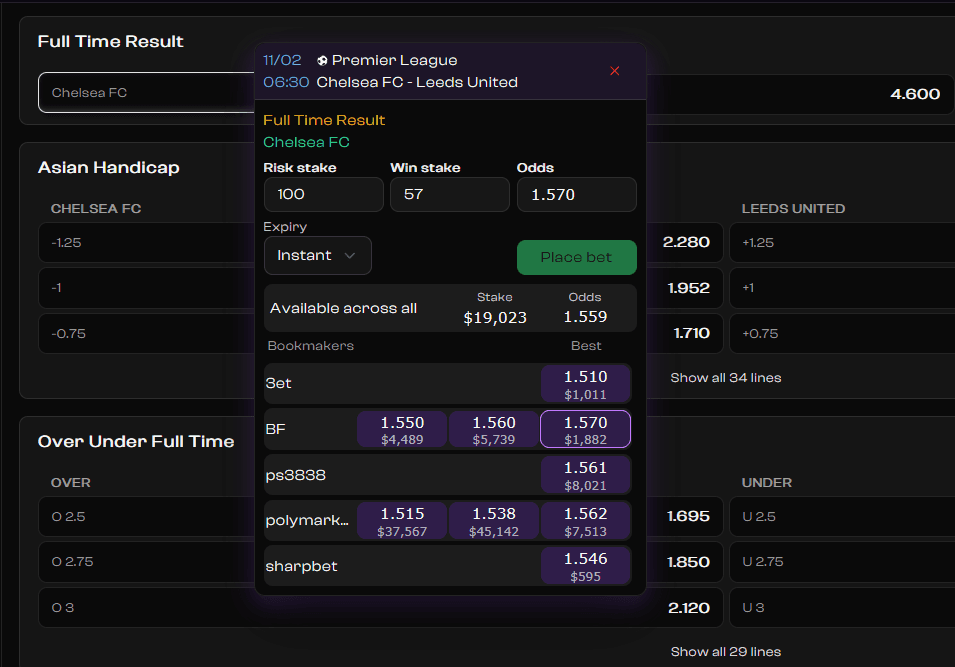
Task: Click the sharpbet bookmaker name
Action: pyautogui.click(x=301, y=566)
